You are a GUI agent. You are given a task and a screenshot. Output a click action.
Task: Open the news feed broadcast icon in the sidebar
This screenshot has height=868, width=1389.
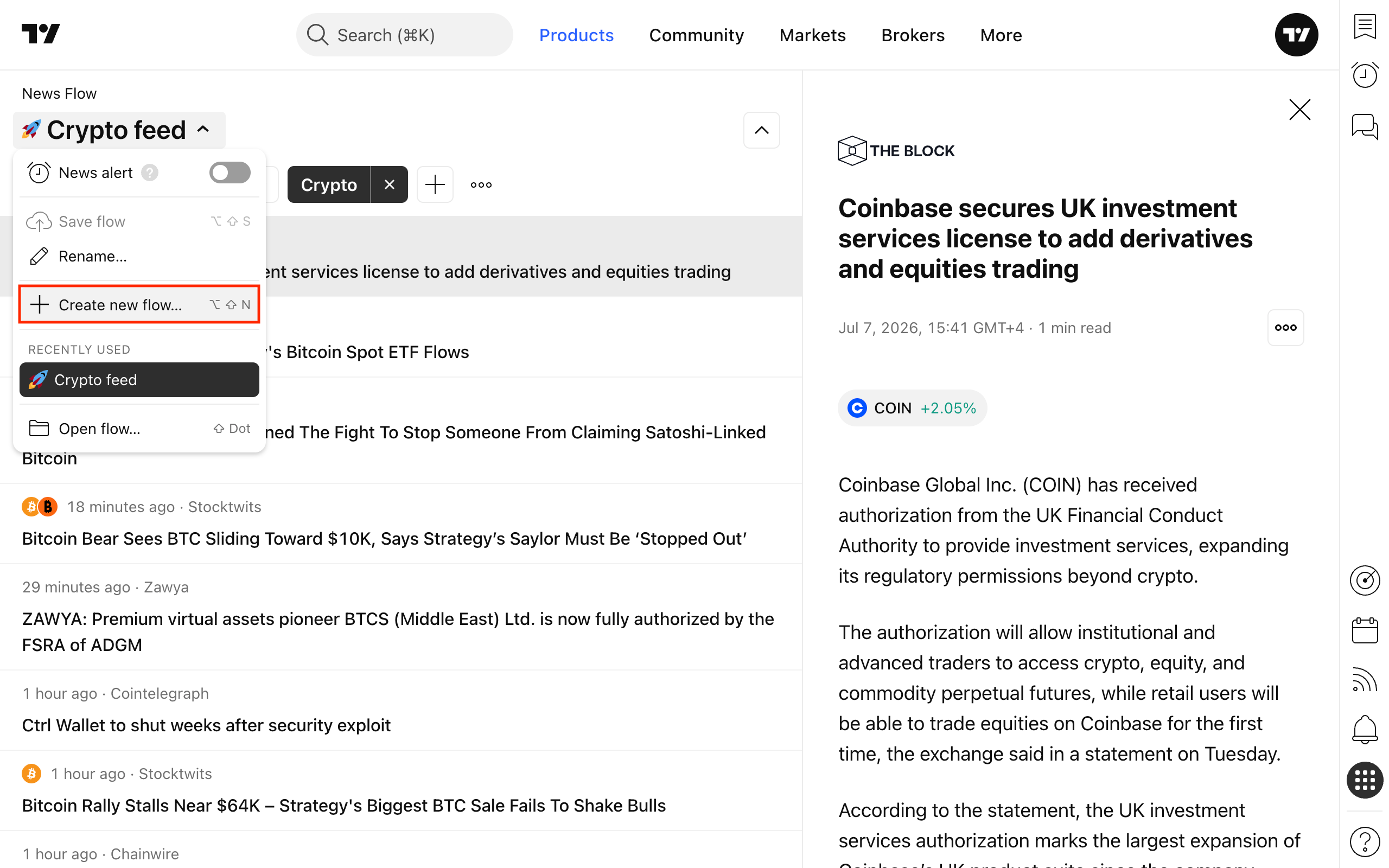(1365, 680)
